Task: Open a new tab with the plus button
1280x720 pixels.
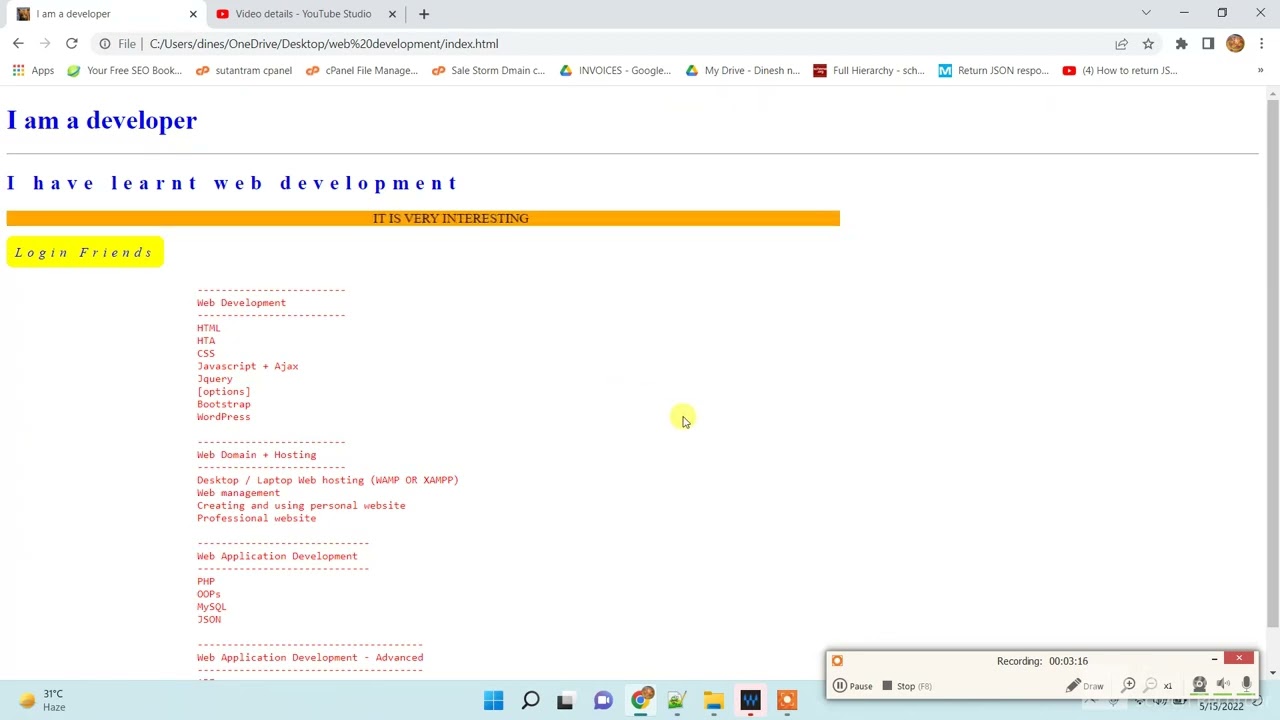Action: tap(424, 14)
